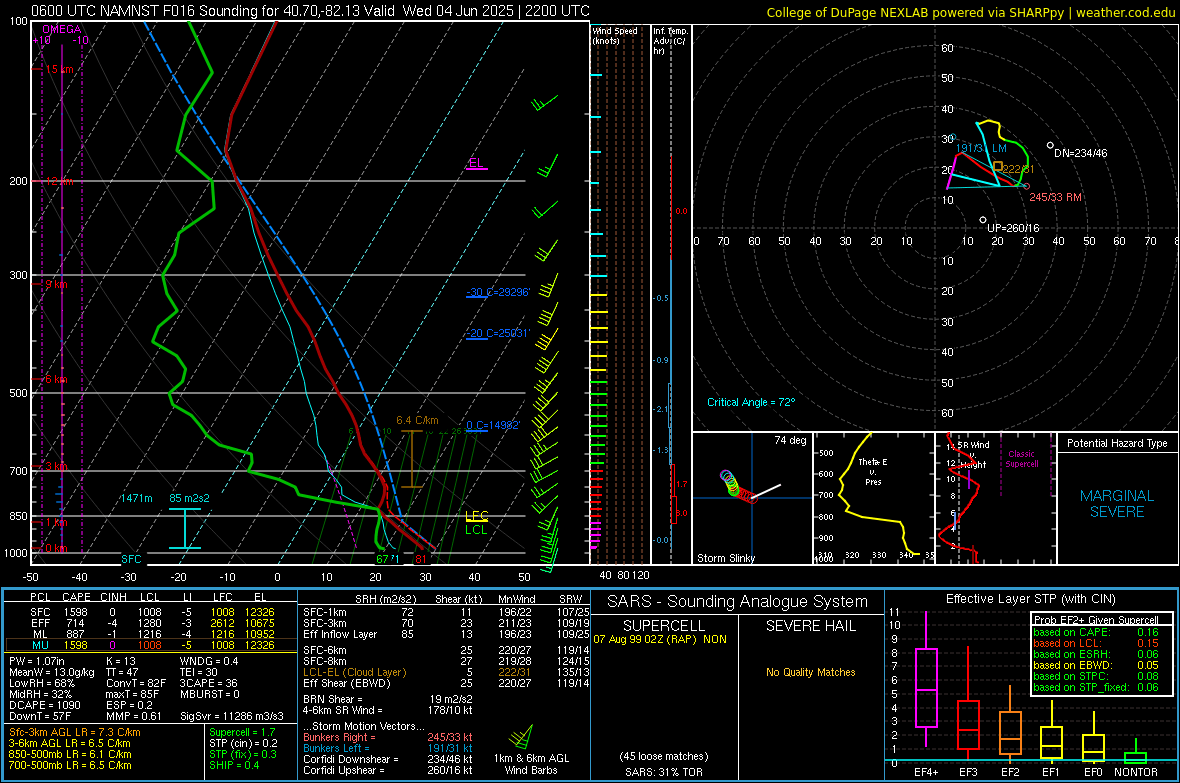Image resolution: width=1180 pixels, height=783 pixels.
Task: Click the "6.4 C/km" lapse rate label
Action: tap(417, 421)
